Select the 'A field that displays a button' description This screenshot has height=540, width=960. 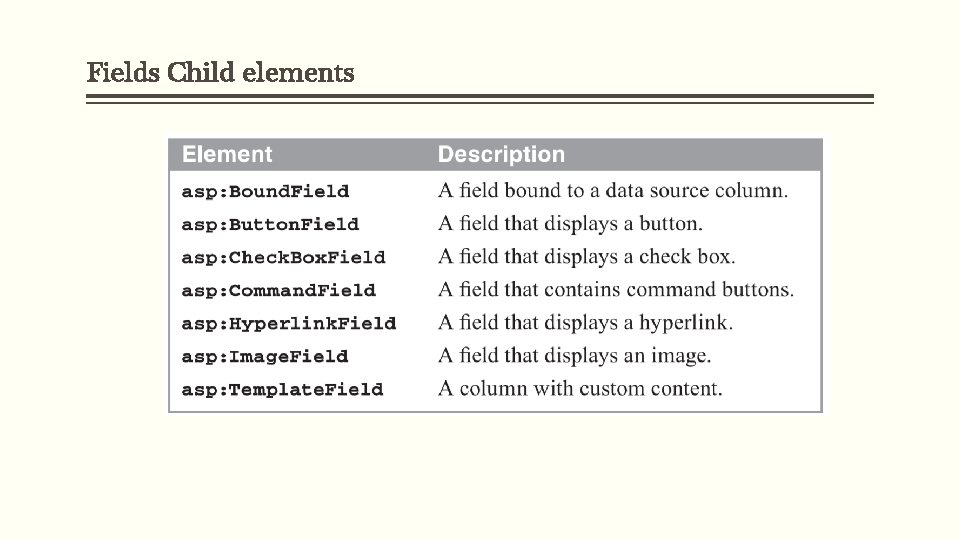570,223
